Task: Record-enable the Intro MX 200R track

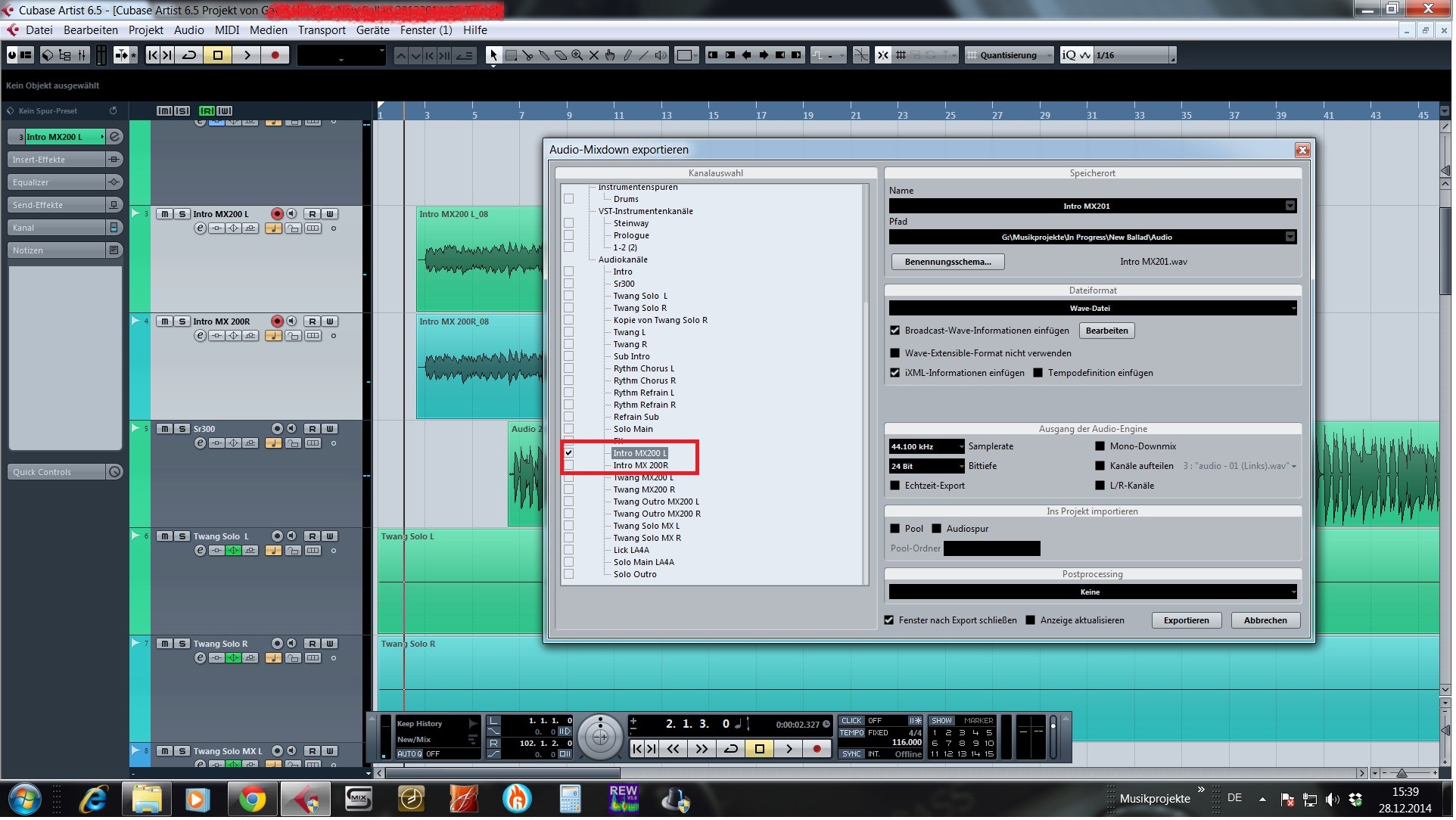Action: pos(278,323)
